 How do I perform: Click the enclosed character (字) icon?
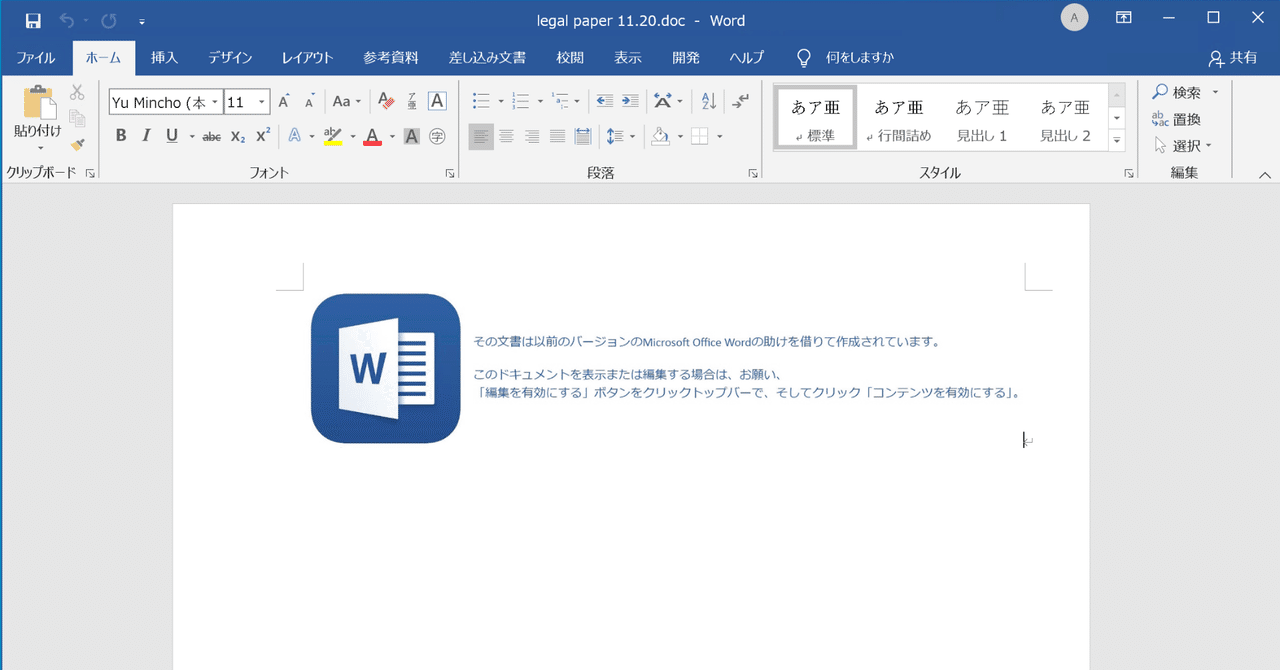pos(437,136)
